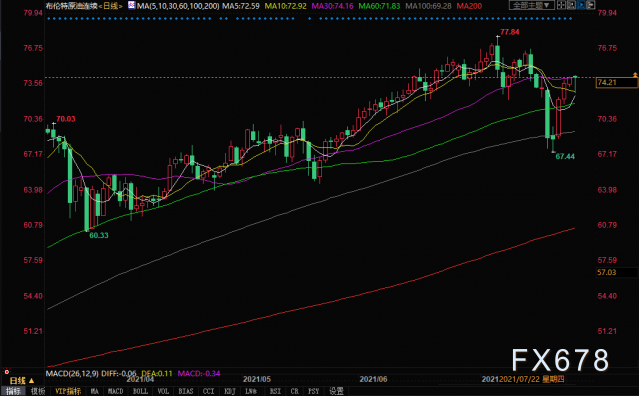Open the VIP指标 tab
Viewport: 640px width, 396px height.
click(68, 391)
